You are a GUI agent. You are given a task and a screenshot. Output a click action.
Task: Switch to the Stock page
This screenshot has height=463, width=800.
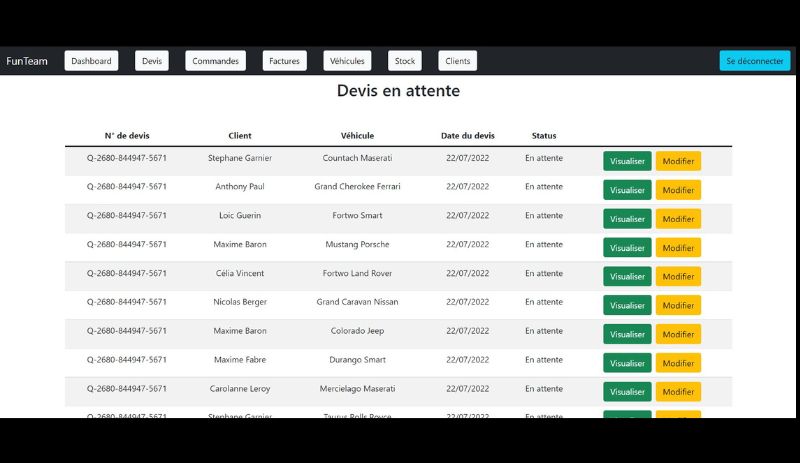tap(405, 61)
